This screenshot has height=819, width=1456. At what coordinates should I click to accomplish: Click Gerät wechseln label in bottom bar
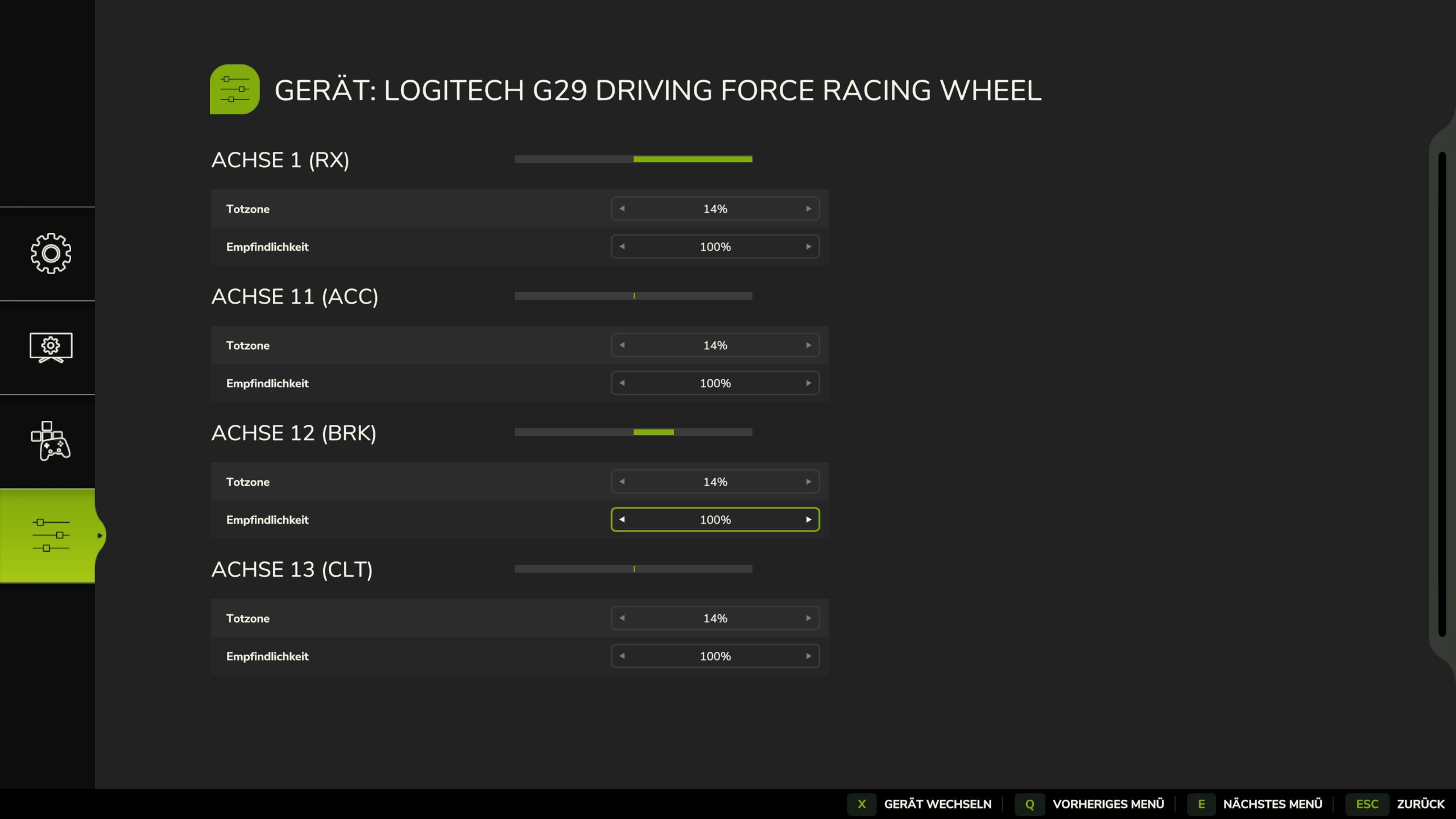tap(937, 804)
